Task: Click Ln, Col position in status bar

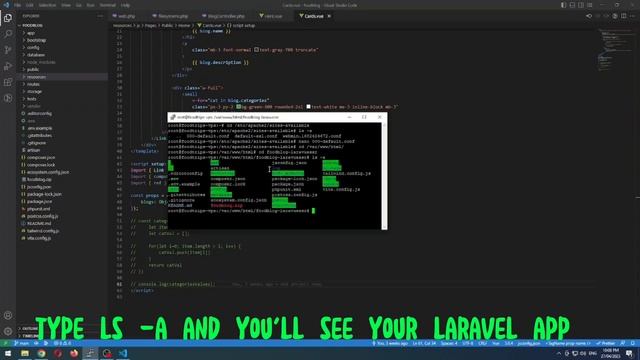Action: click(x=424, y=343)
